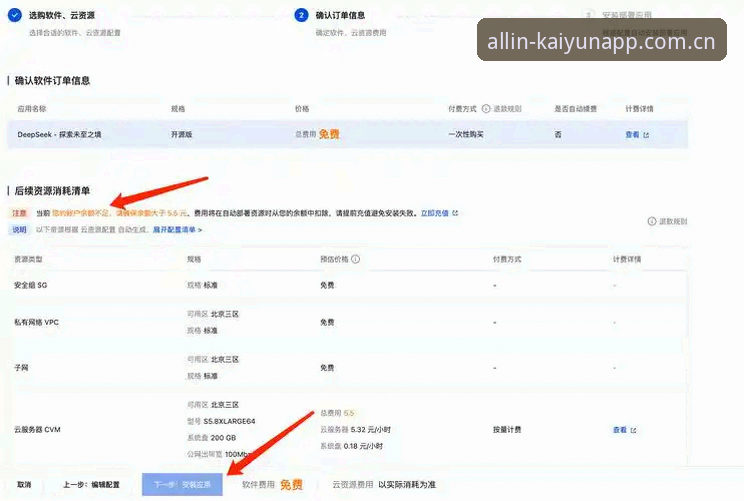Click 开源版 specification cell

click(x=181, y=134)
